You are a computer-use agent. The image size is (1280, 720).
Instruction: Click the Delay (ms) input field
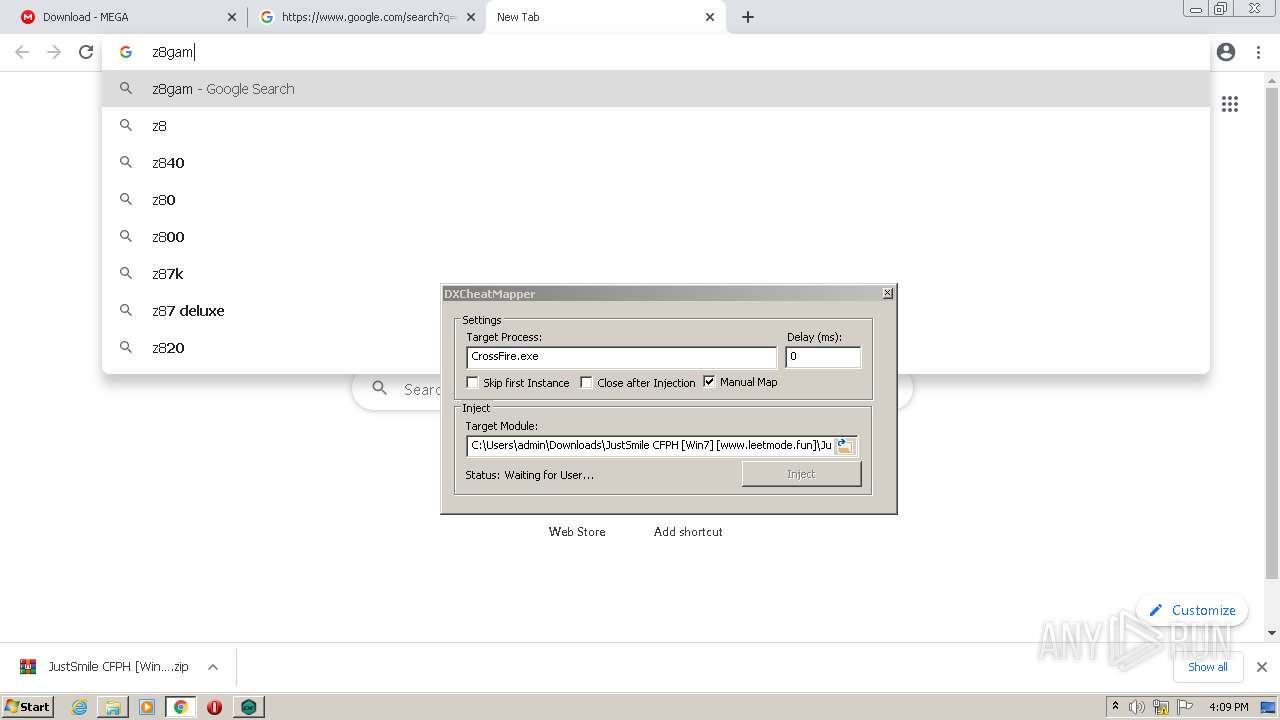pos(823,357)
